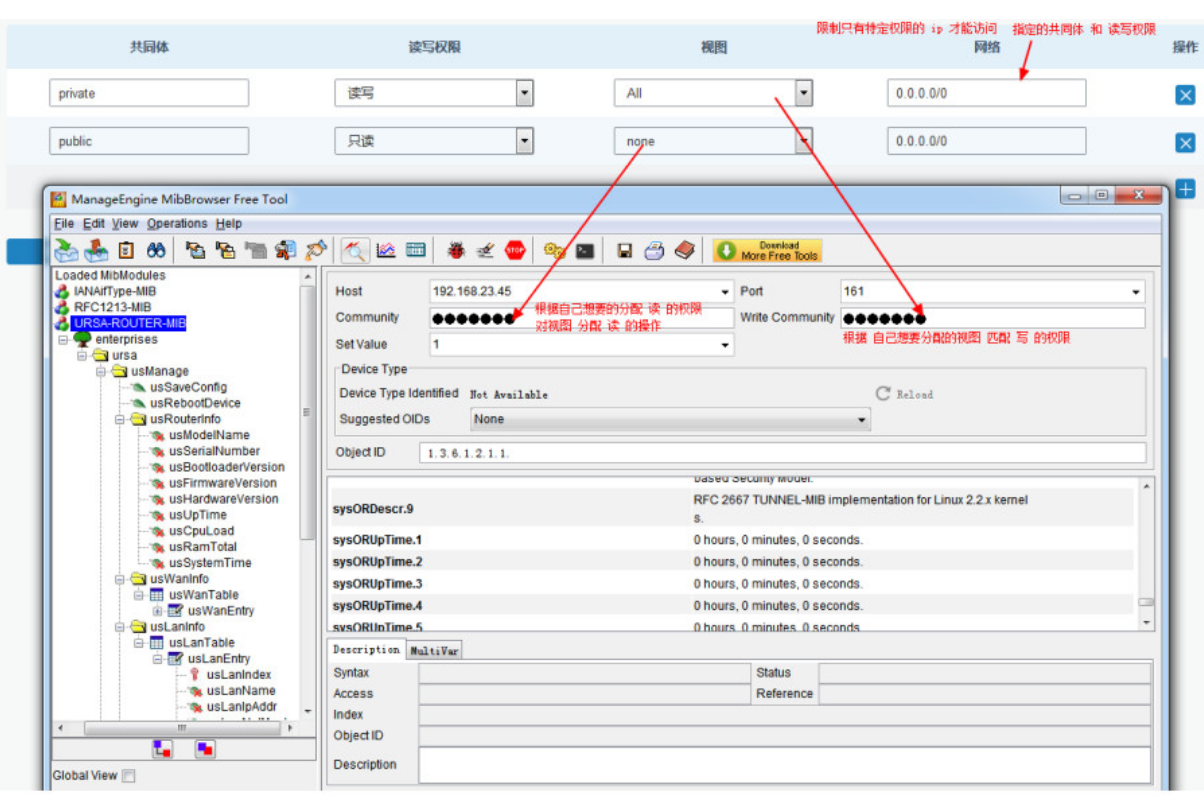Image resolution: width=1204 pixels, height=801 pixels.
Task: Click the Write Community password field
Action: (992, 318)
